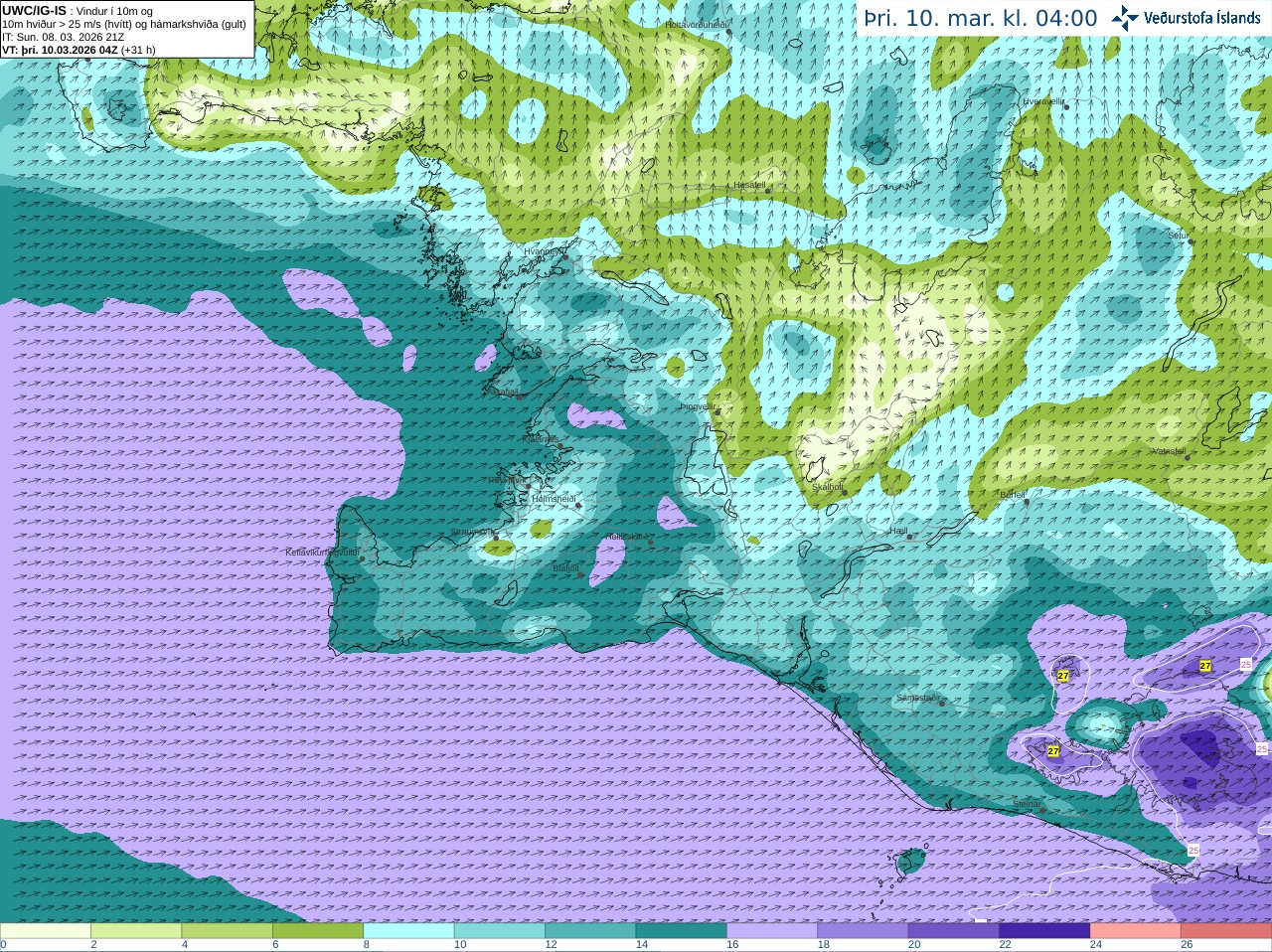This screenshot has width=1272, height=952.
Task: Click the 10–12 m/s turquoise legend swatch
Action: [x=500, y=931]
